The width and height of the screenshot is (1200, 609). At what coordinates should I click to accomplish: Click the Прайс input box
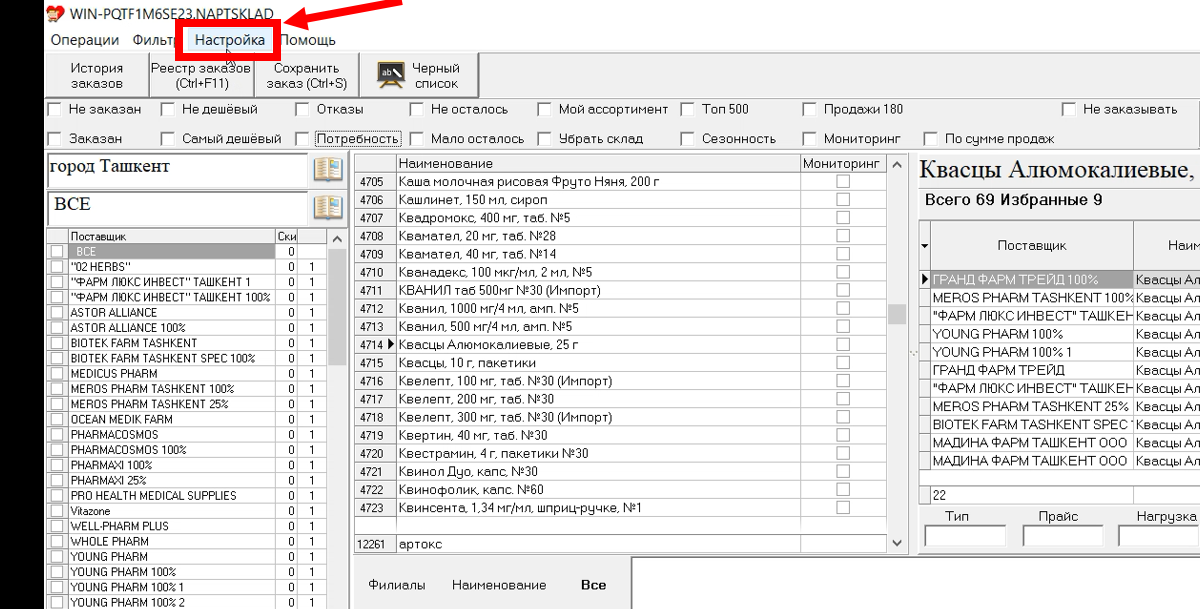click(1063, 536)
